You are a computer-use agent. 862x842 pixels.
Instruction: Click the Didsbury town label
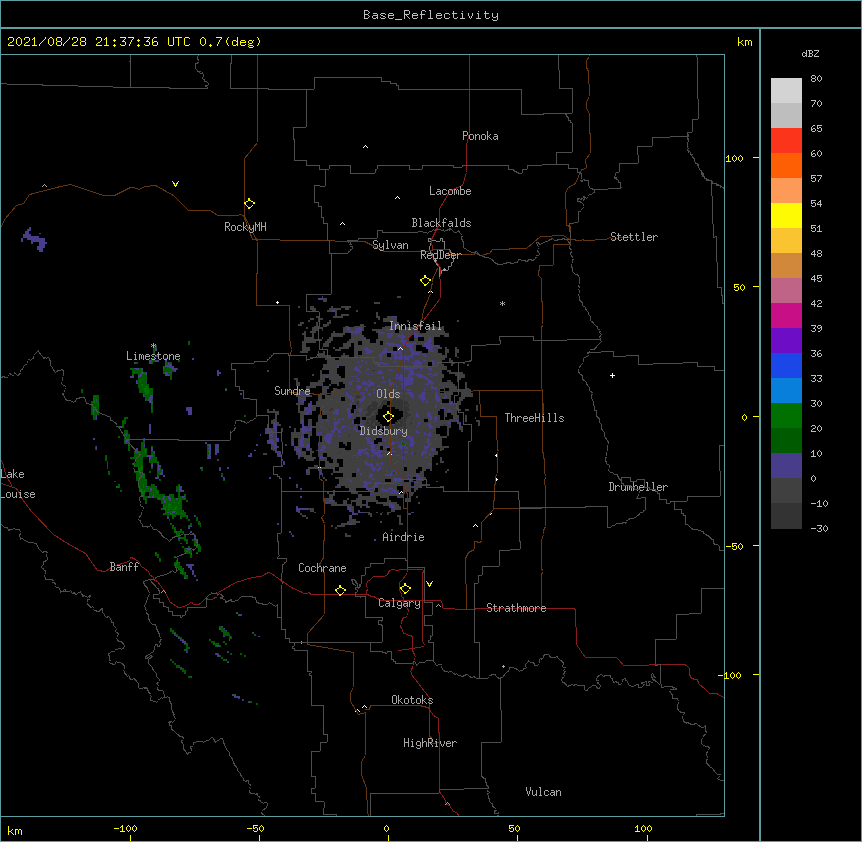tap(384, 431)
